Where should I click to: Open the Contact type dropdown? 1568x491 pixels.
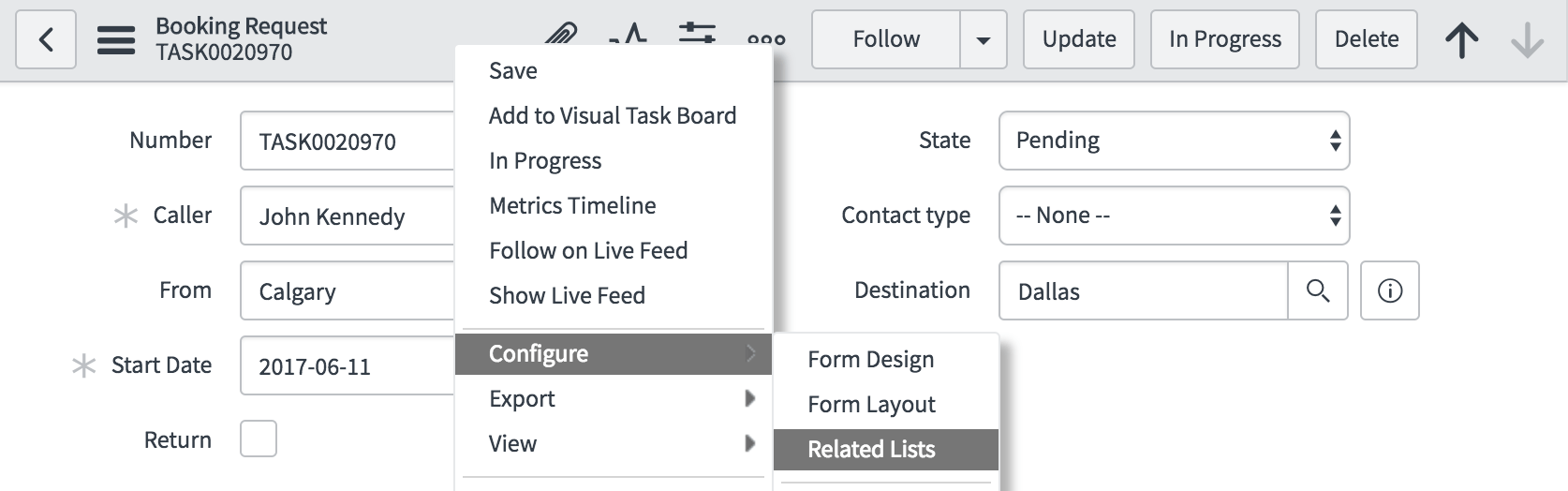click(x=1175, y=216)
